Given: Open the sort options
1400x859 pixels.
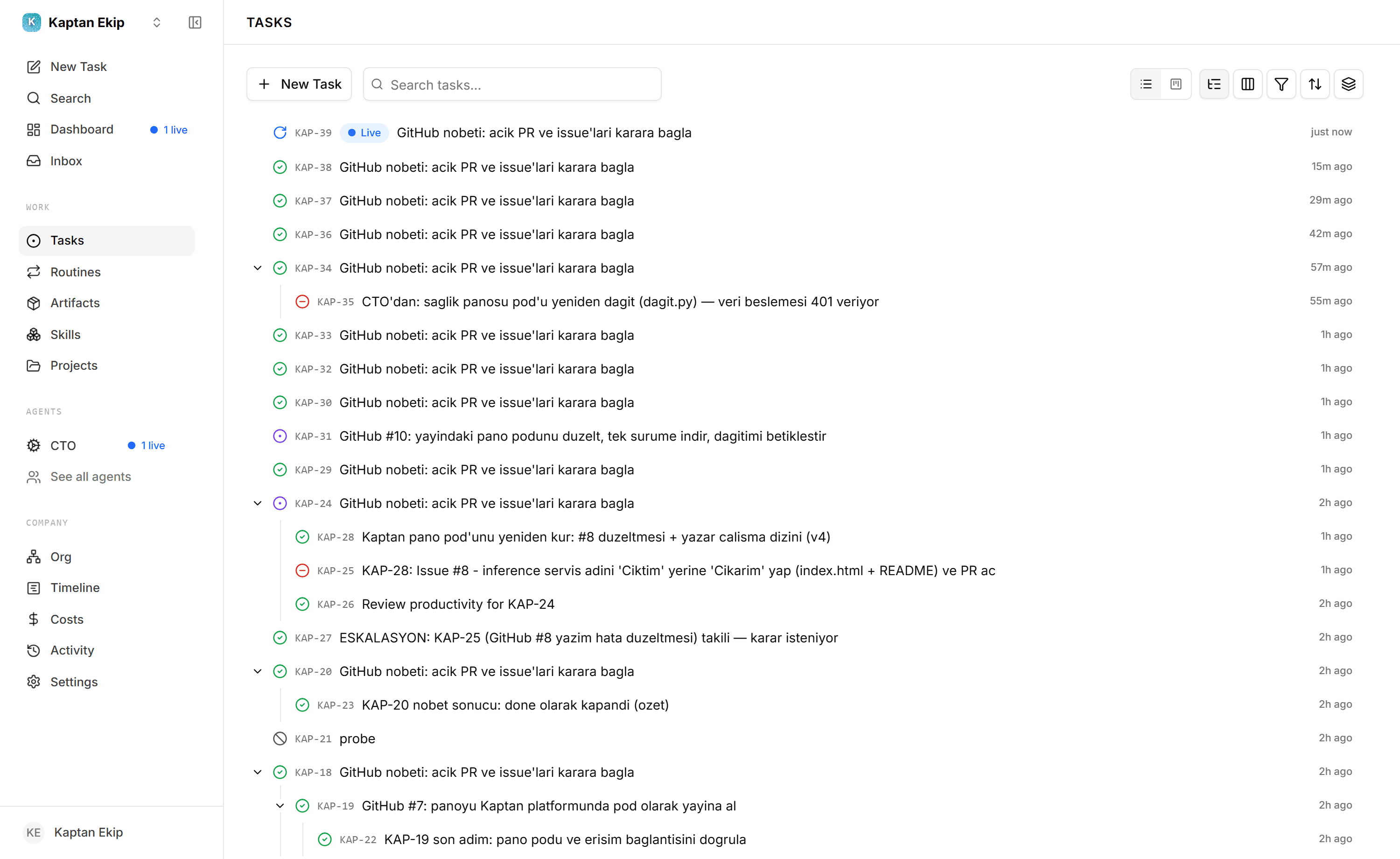Looking at the screenshot, I should click(x=1315, y=84).
